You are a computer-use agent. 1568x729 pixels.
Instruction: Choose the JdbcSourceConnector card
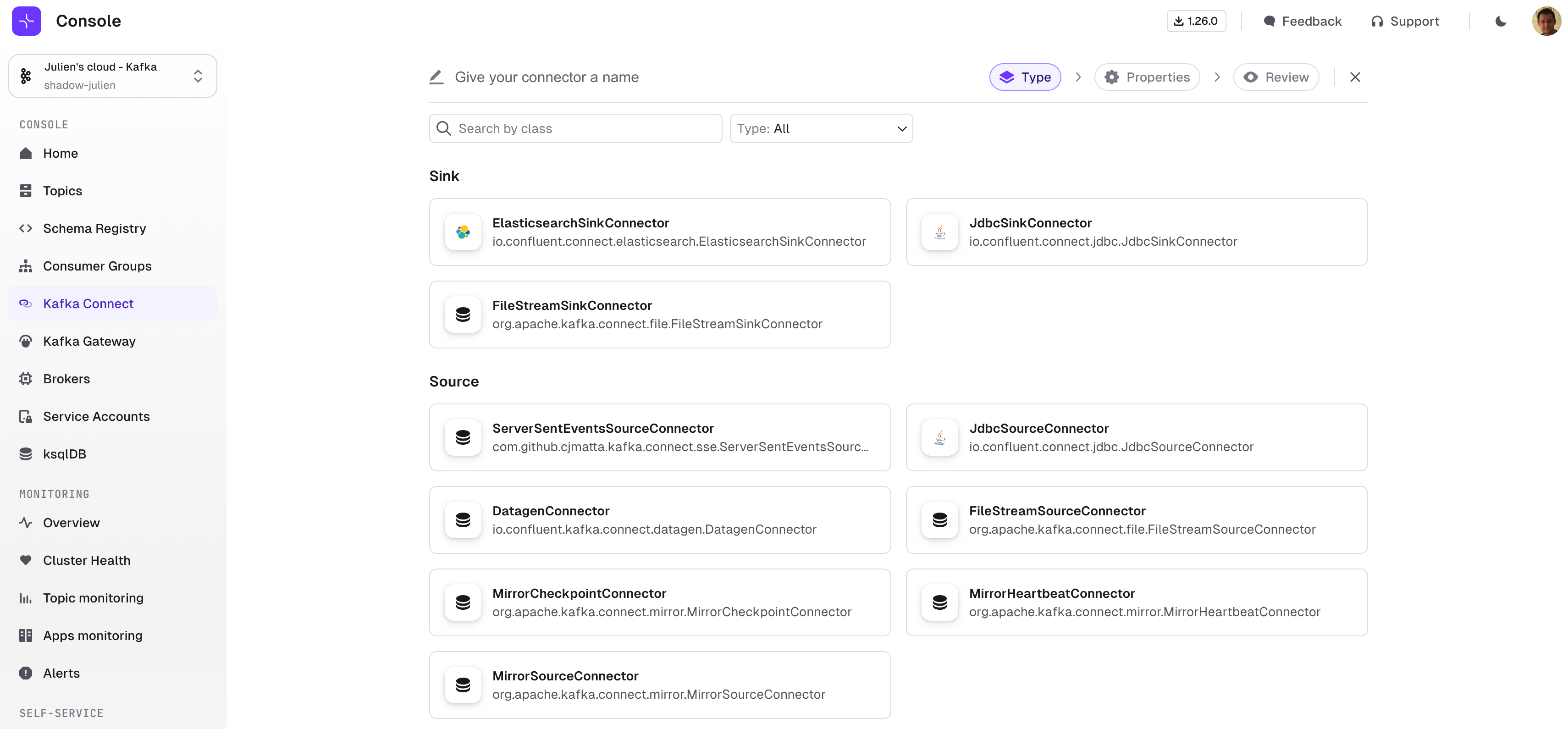click(x=1137, y=437)
